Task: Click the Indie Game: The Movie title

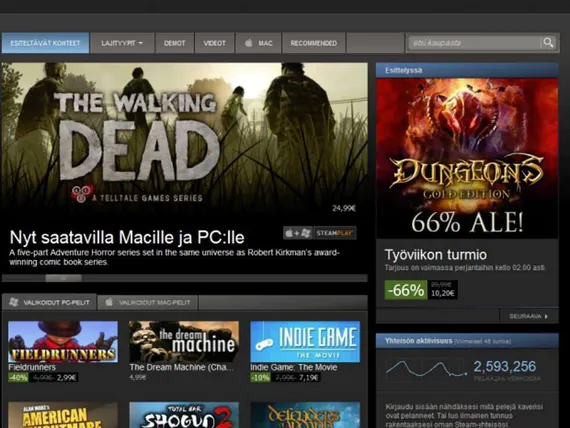Action: pyautogui.click(x=293, y=367)
